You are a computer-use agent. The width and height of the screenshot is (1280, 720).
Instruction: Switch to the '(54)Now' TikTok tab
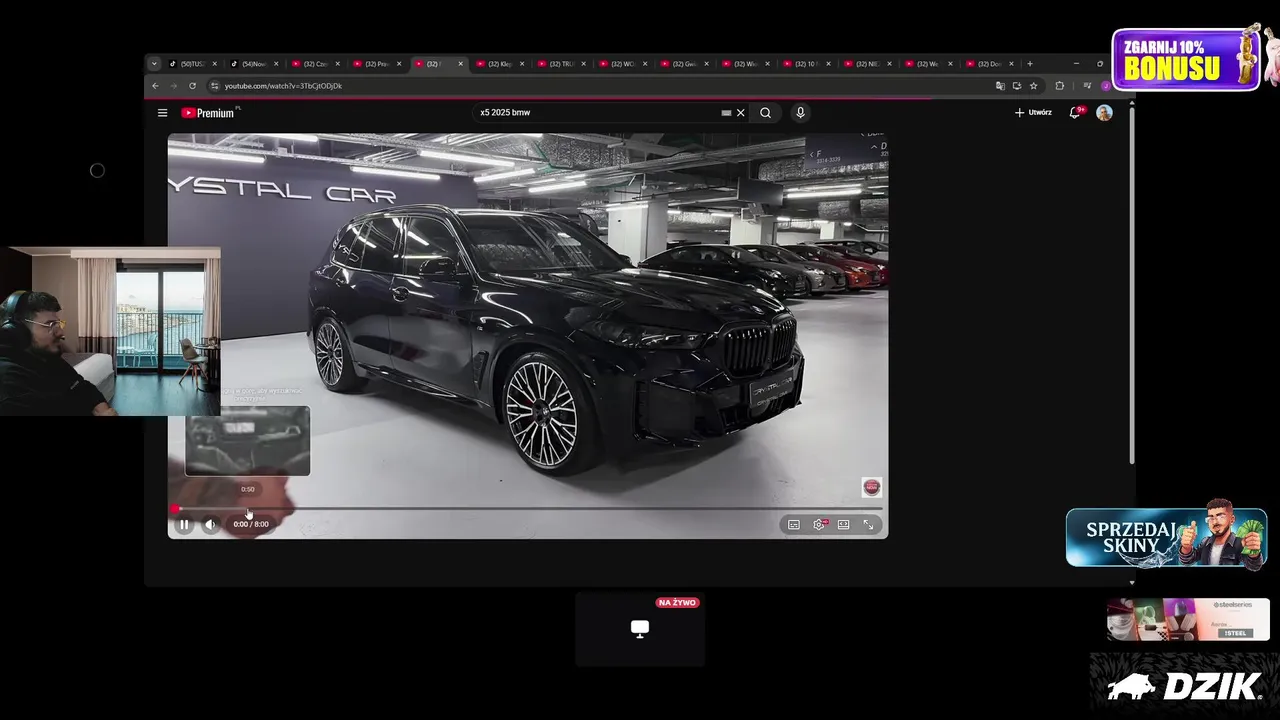pos(254,64)
